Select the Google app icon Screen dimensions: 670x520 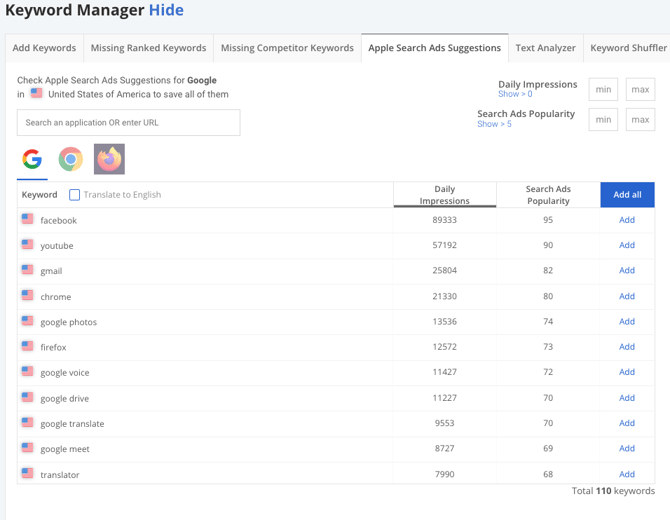32,160
